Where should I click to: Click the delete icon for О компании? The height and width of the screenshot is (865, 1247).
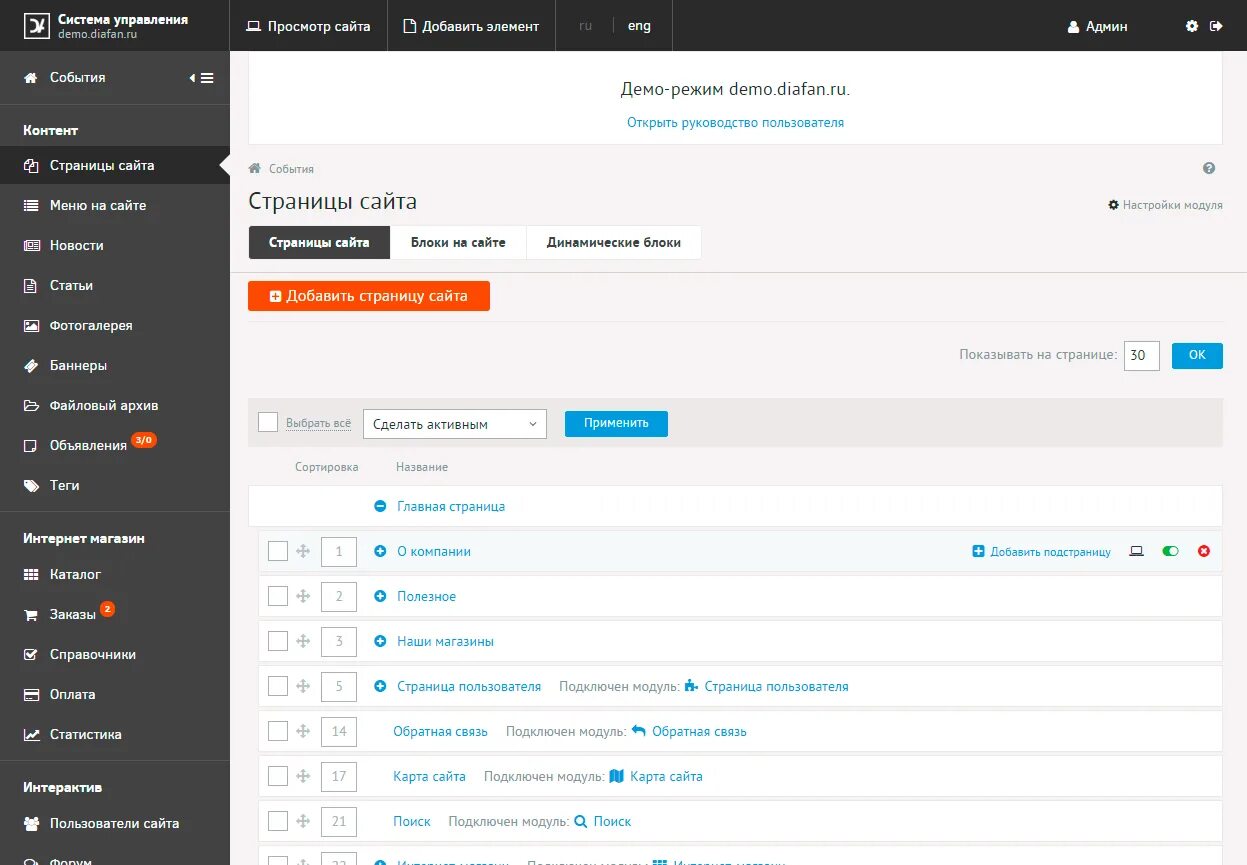(x=1204, y=551)
